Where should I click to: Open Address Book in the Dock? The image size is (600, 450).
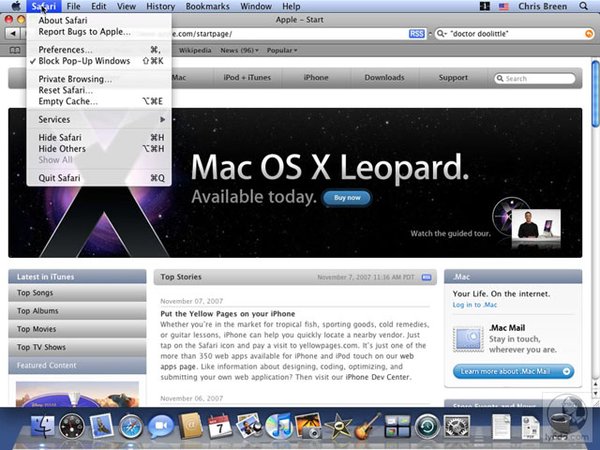pos(190,426)
